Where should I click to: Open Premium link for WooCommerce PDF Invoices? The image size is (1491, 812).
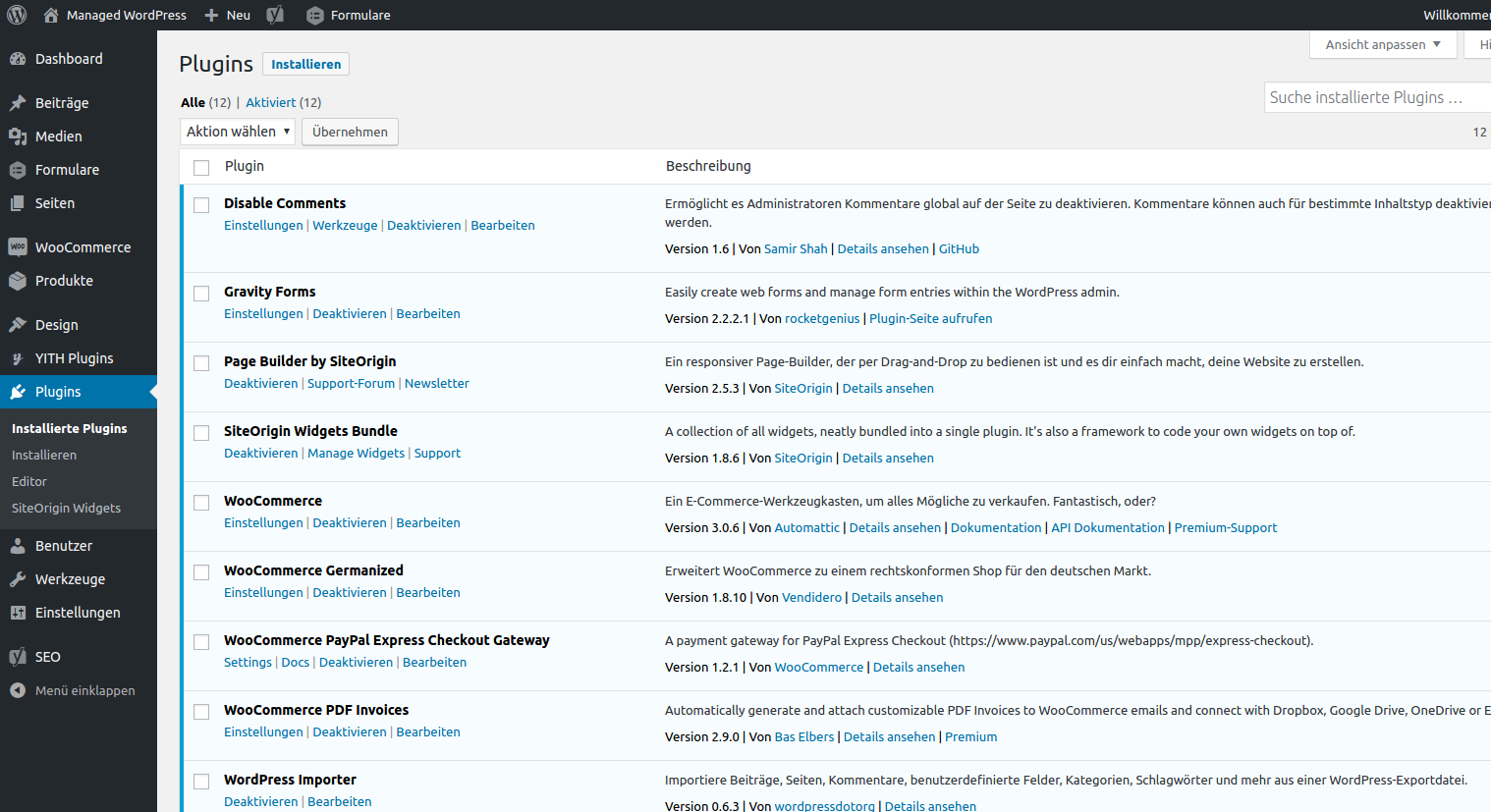click(971, 737)
